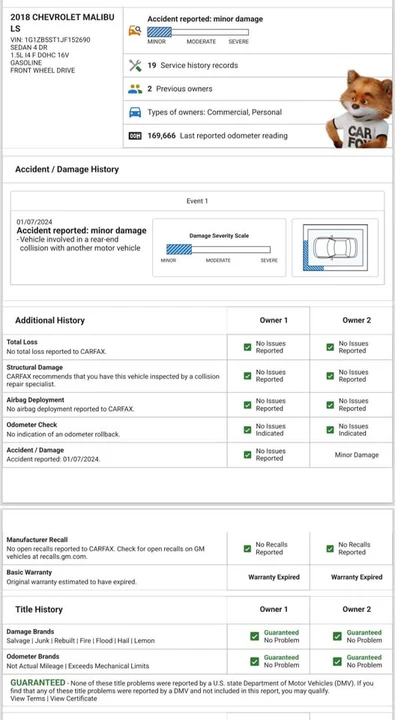Click Owner 2 column header in Title History

356,609
